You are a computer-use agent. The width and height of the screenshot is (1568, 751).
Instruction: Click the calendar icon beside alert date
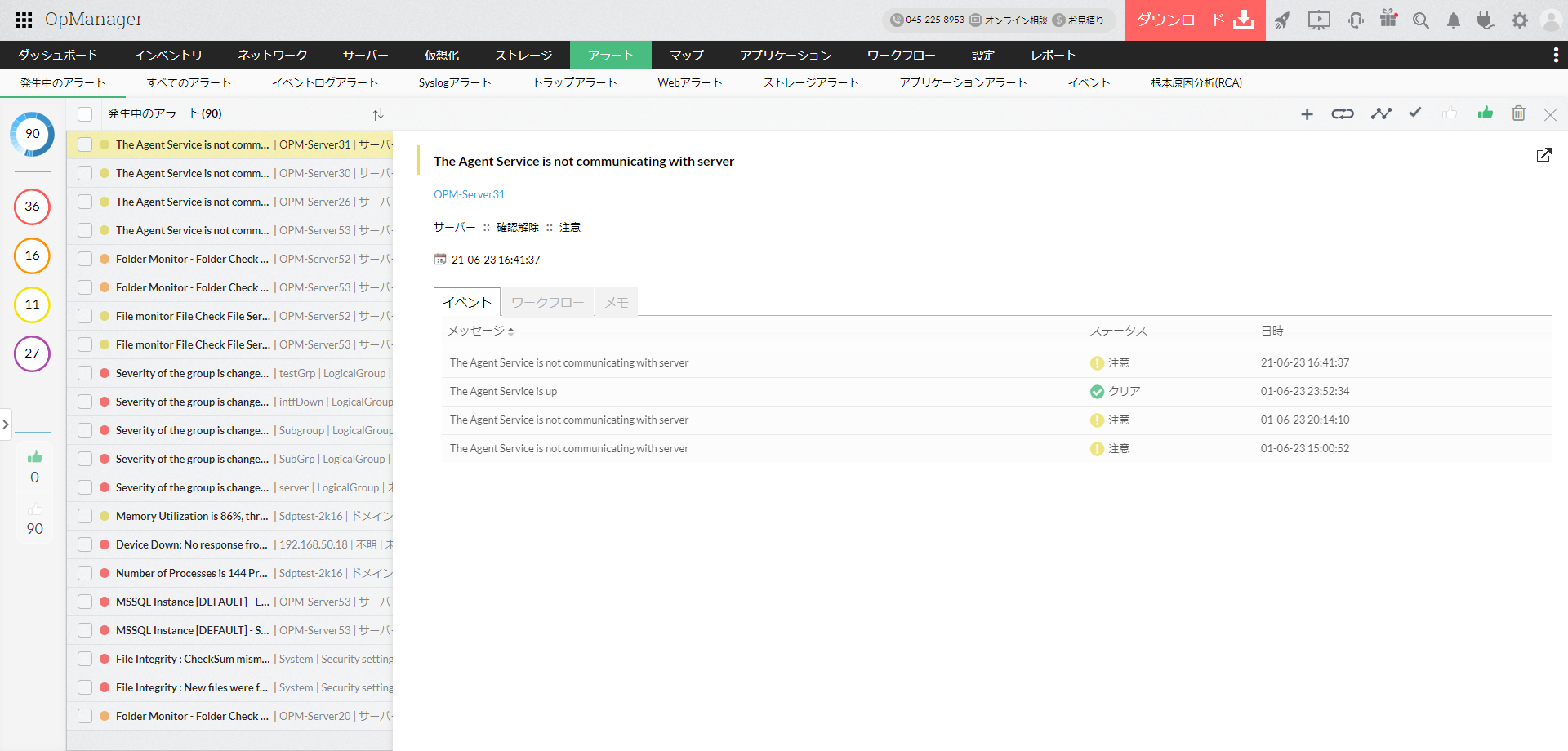pos(440,260)
